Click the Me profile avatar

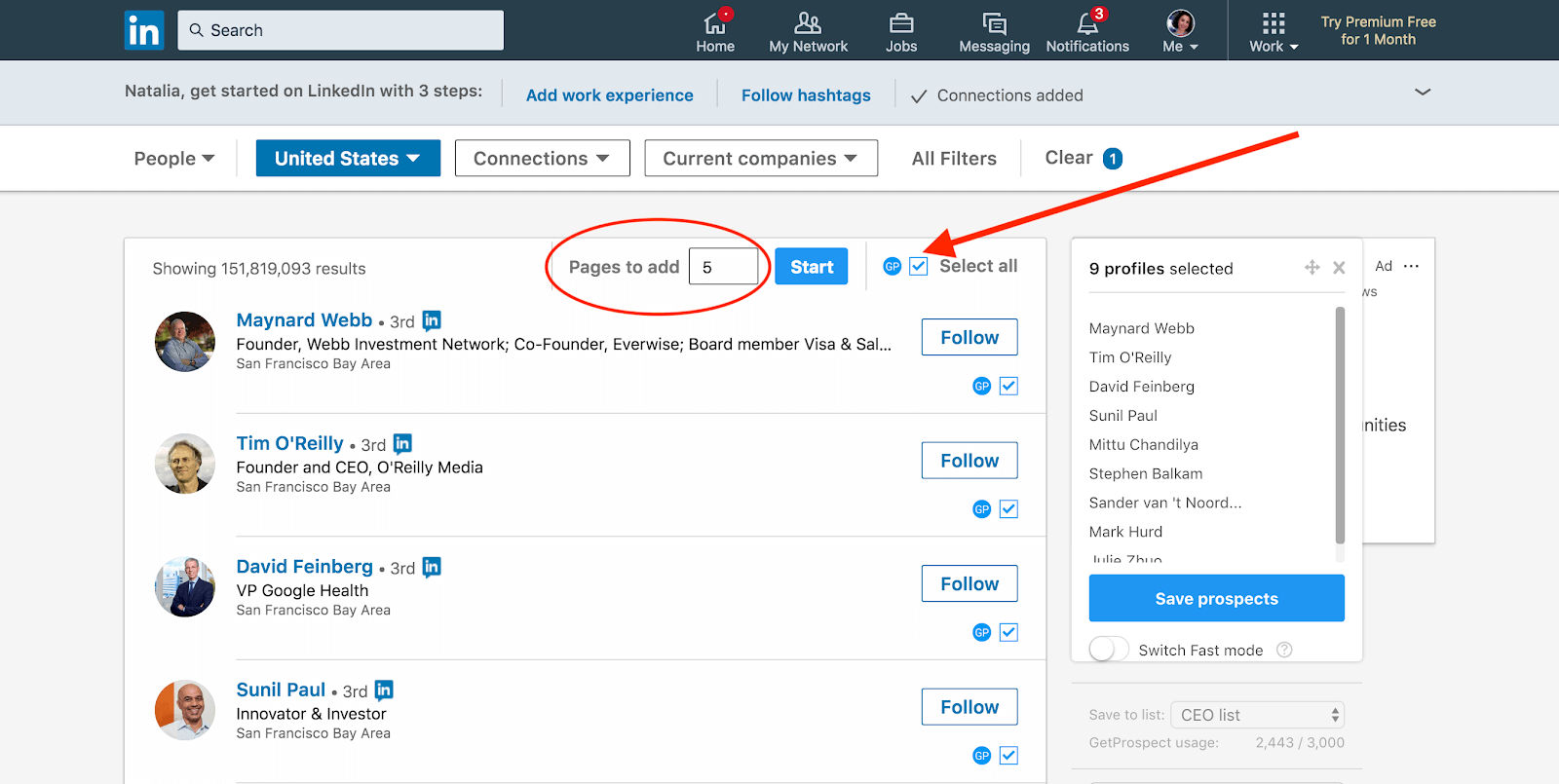pos(1180,22)
